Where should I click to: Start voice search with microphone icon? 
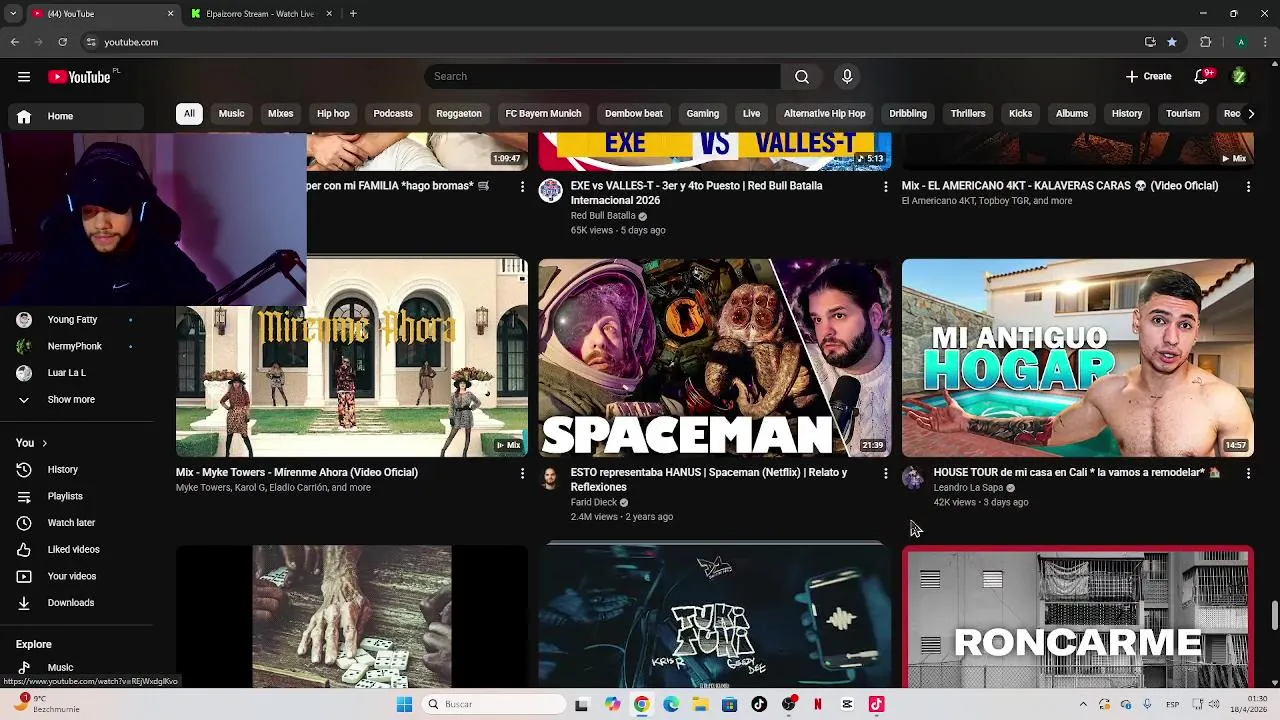tap(847, 77)
